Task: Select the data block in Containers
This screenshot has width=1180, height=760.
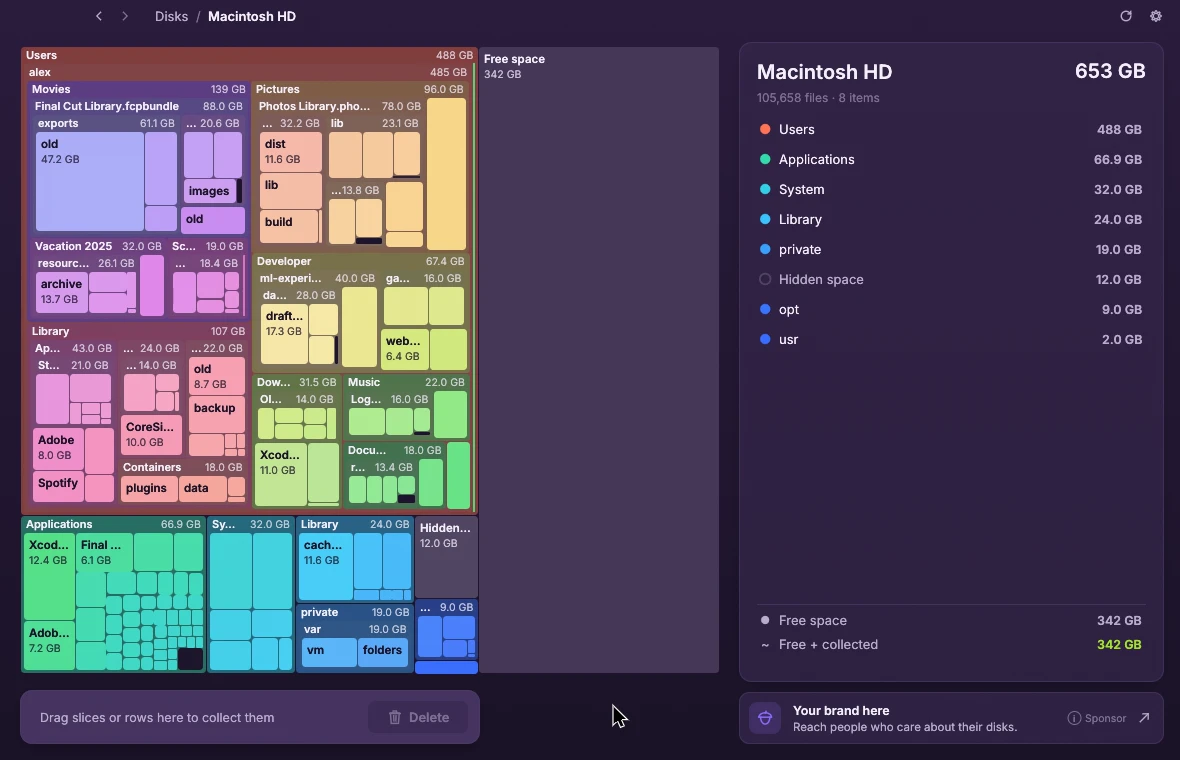Action: tap(202, 488)
